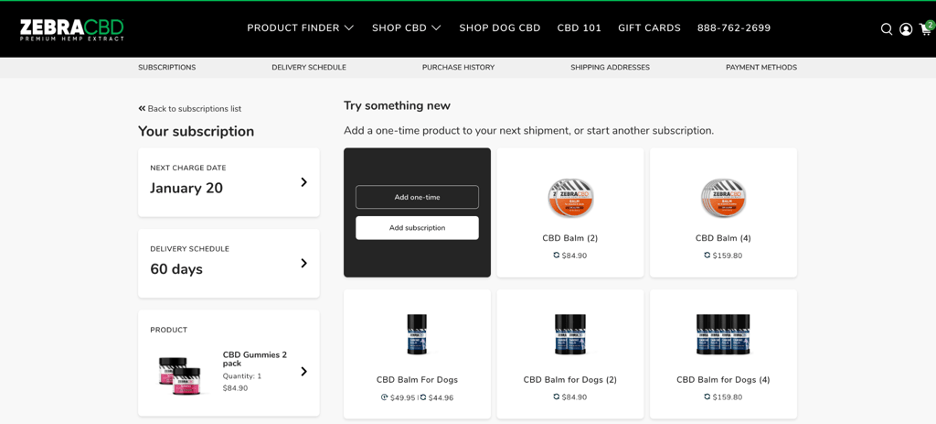The width and height of the screenshot is (936, 424).
Task: Open the 60 days delivery schedule
Action: coord(229,263)
